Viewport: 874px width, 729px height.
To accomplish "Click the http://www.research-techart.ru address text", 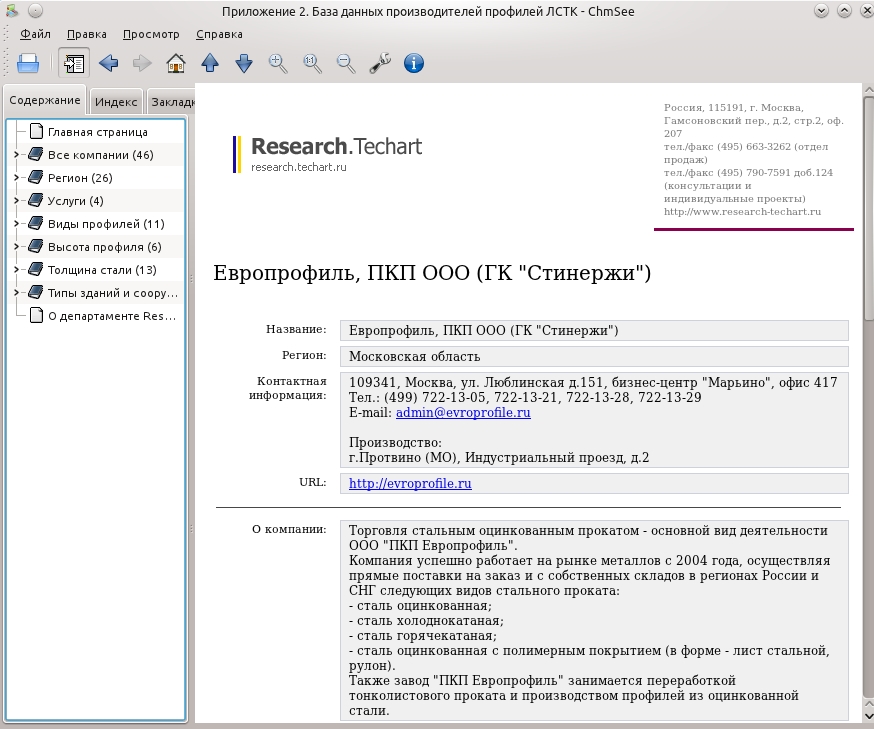I will click(742, 212).
